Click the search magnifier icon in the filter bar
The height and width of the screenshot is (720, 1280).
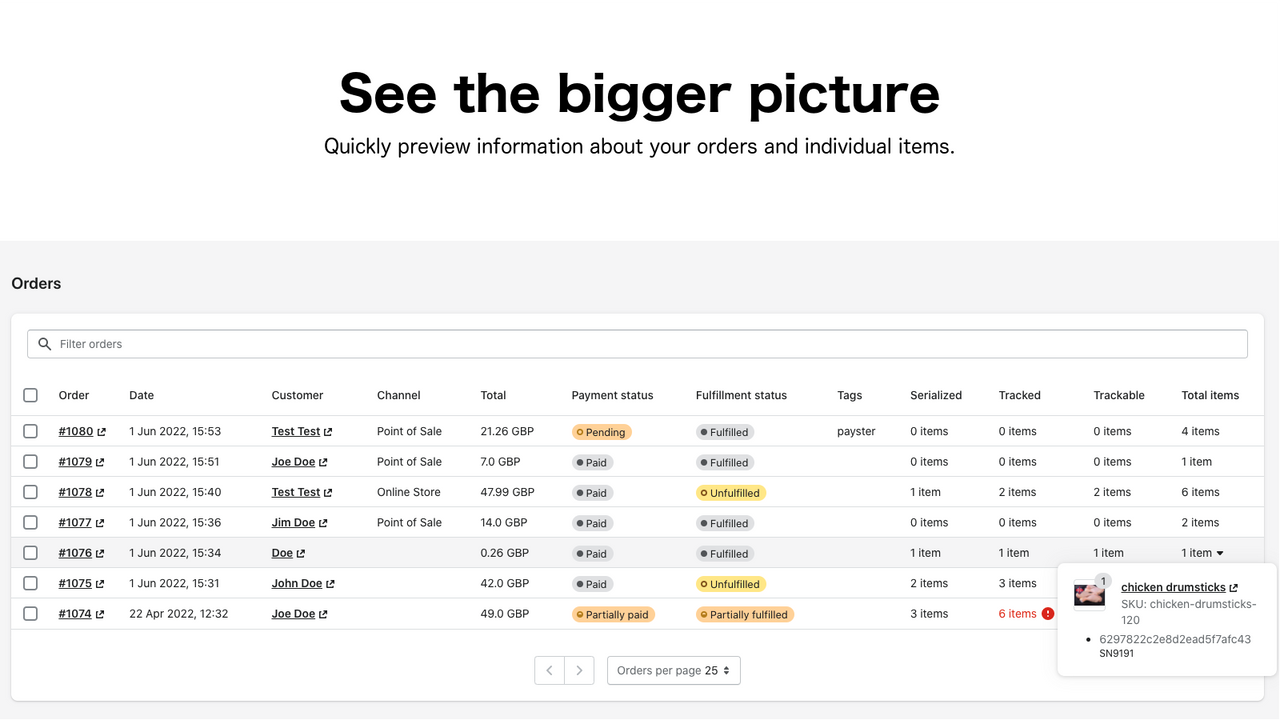click(x=44, y=343)
